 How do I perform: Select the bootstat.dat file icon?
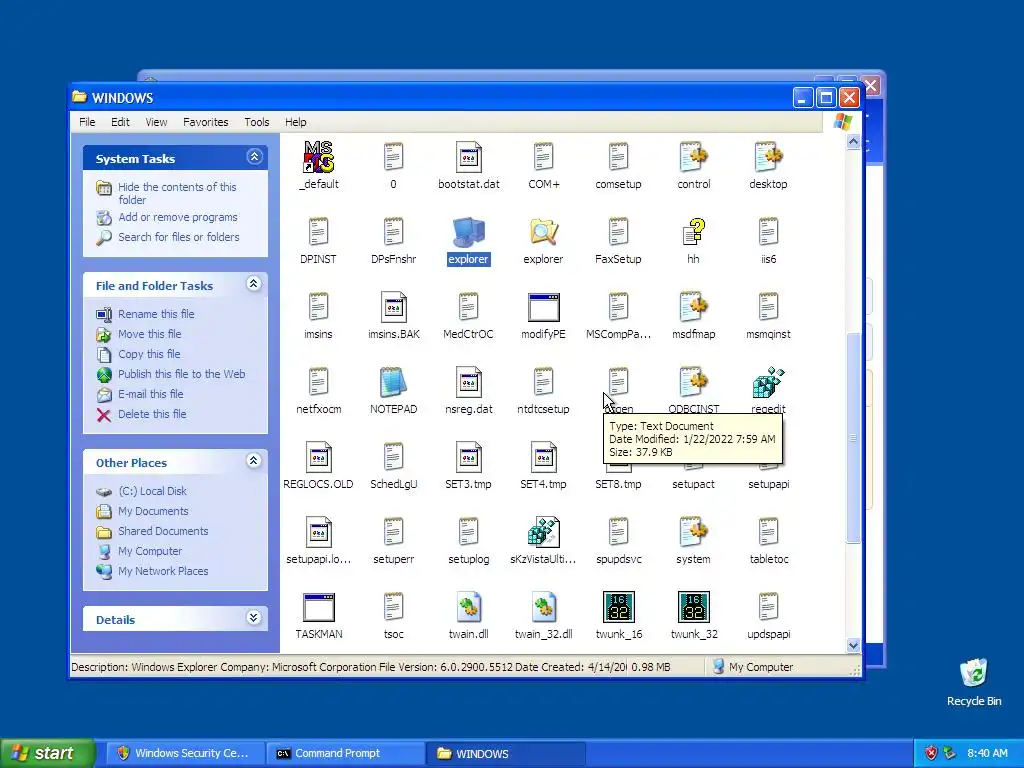coord(468,157)
